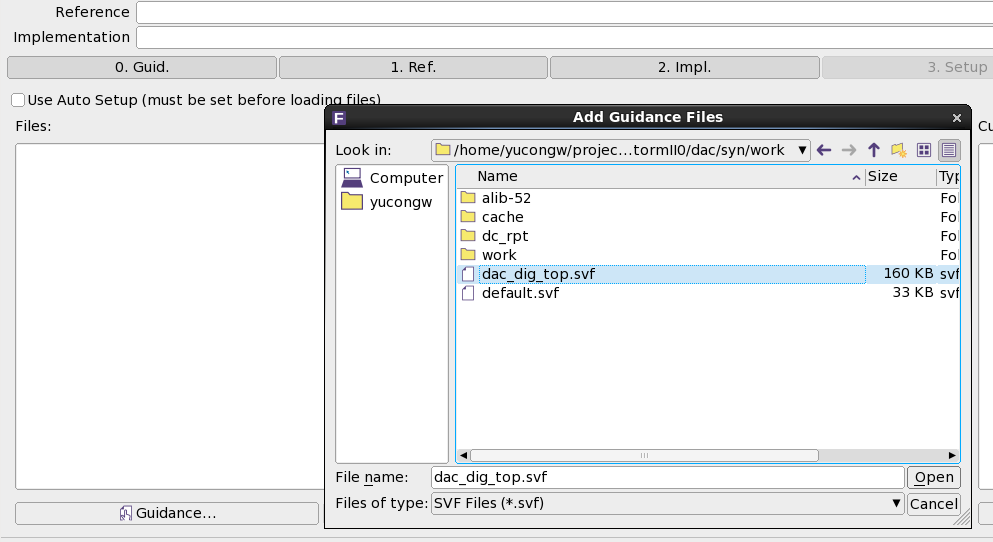Switch to 1. Ref. tab

coord(413,67)
